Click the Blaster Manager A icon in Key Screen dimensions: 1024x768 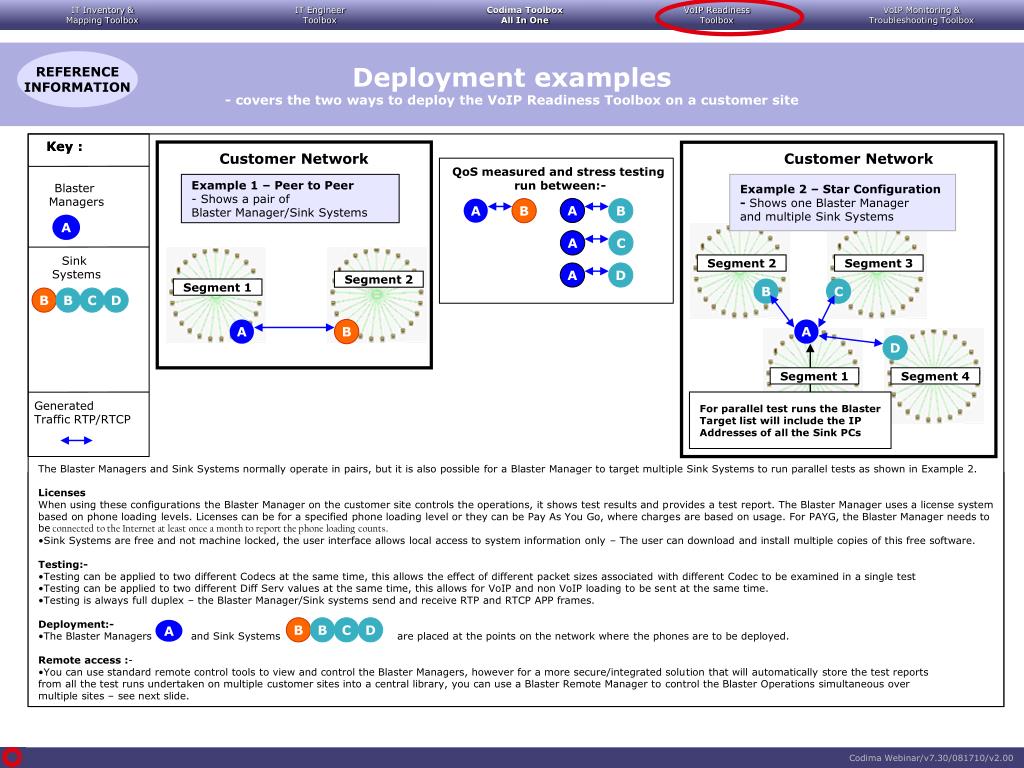pos(66,227)
